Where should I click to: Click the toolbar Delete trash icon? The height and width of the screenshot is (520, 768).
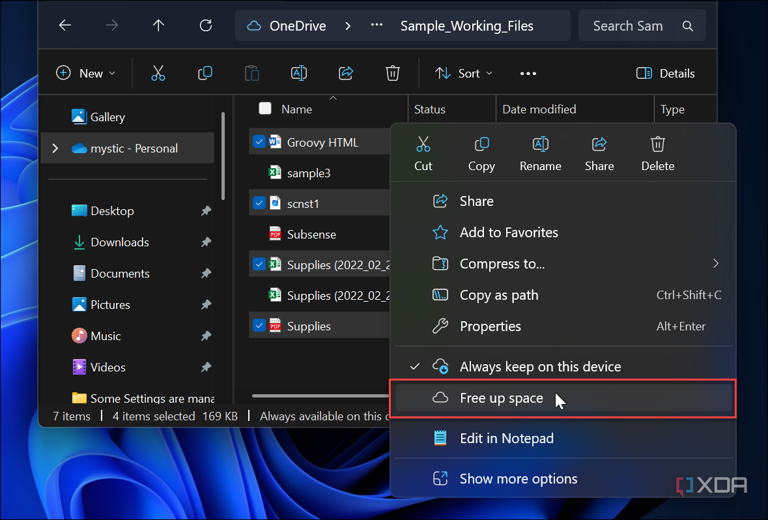[393, 73]
